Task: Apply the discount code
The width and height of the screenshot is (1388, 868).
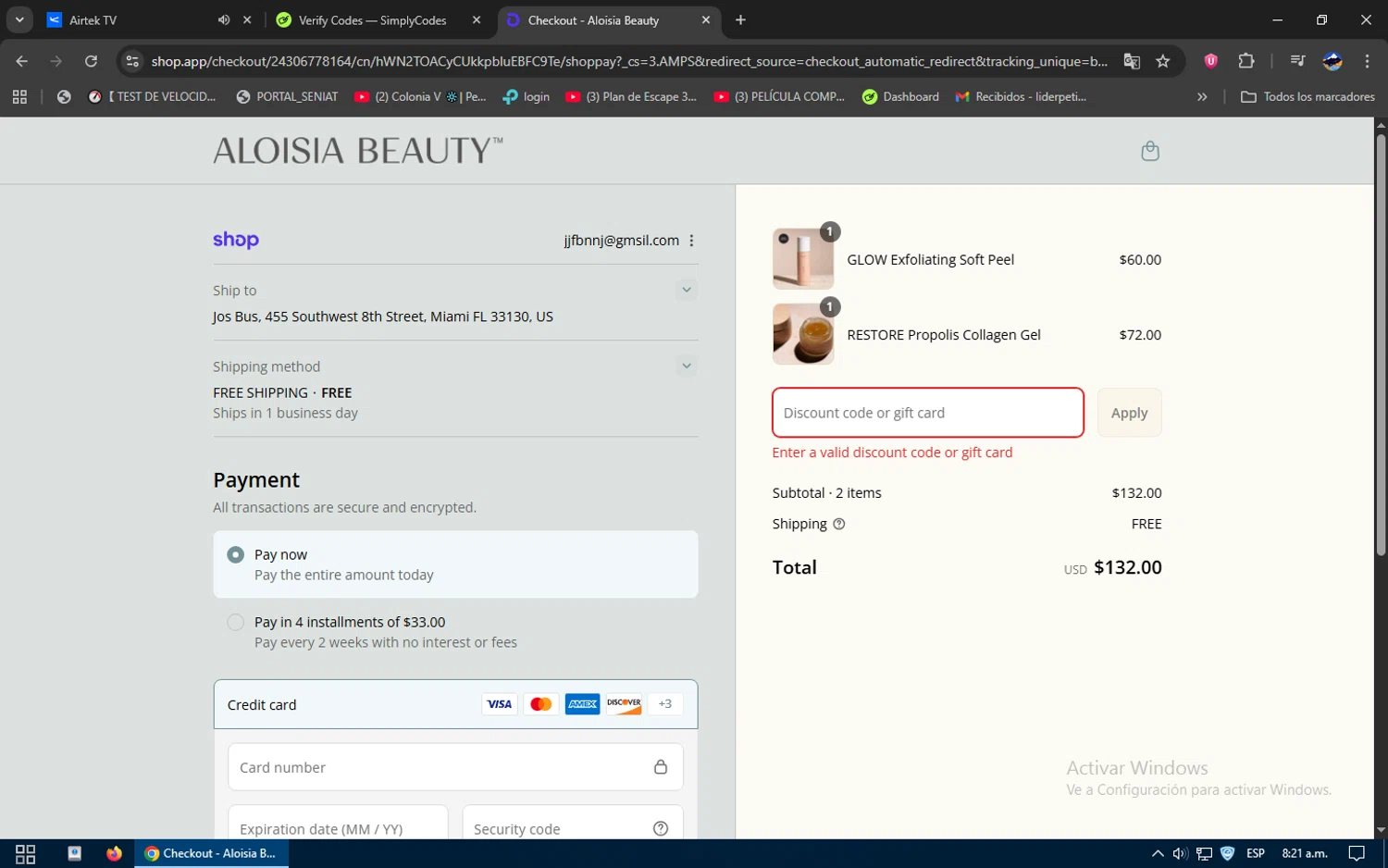Action: (1129, 413)
